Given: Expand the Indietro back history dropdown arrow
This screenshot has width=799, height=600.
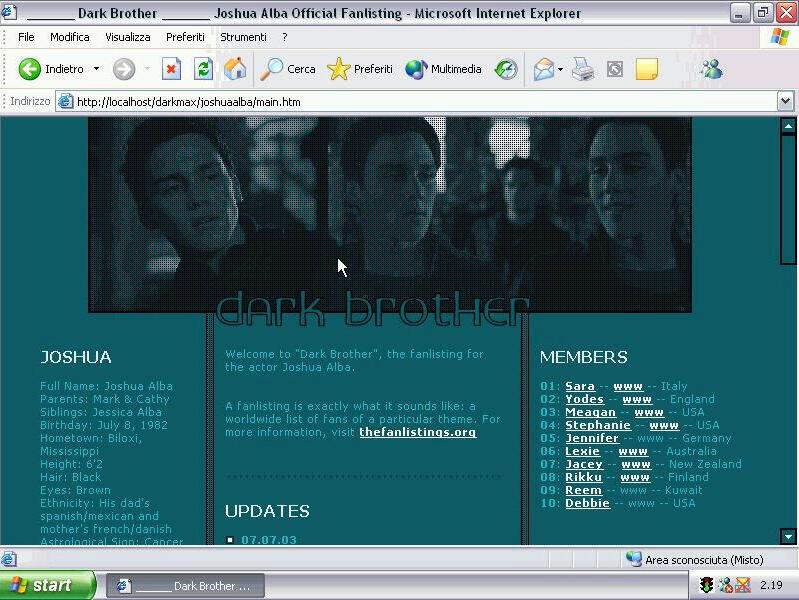Looking at the screenshot, I should point(97,69).
